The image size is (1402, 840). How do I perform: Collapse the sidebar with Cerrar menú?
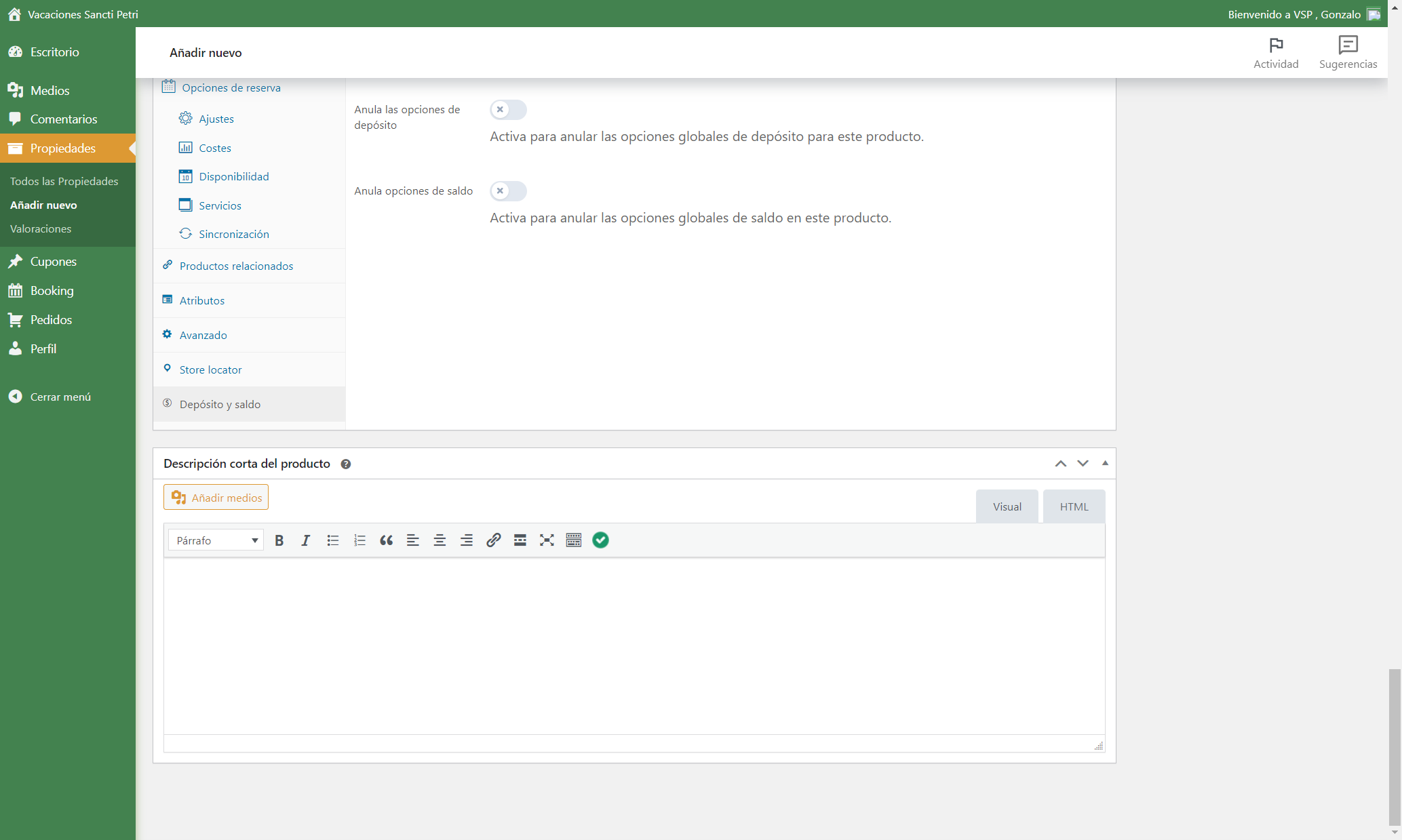68,397
